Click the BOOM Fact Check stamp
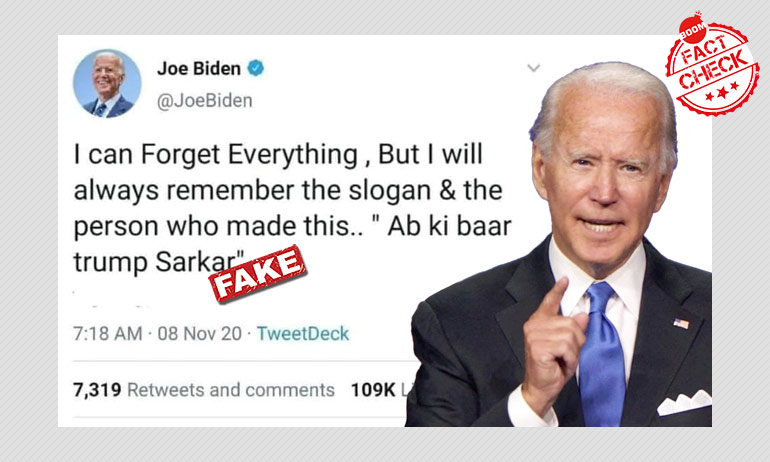The width and height of the screenshot is (770, 462). coord(712,64)
